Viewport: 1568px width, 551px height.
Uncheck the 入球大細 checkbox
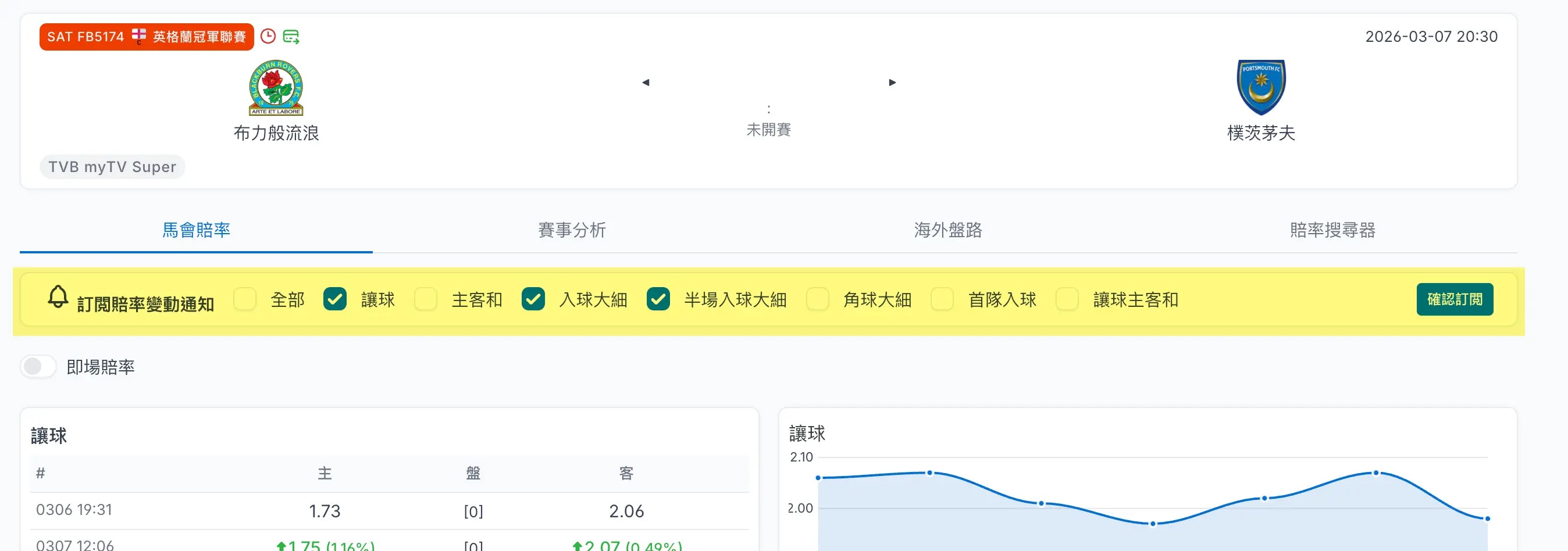click(x=533, y=299)
